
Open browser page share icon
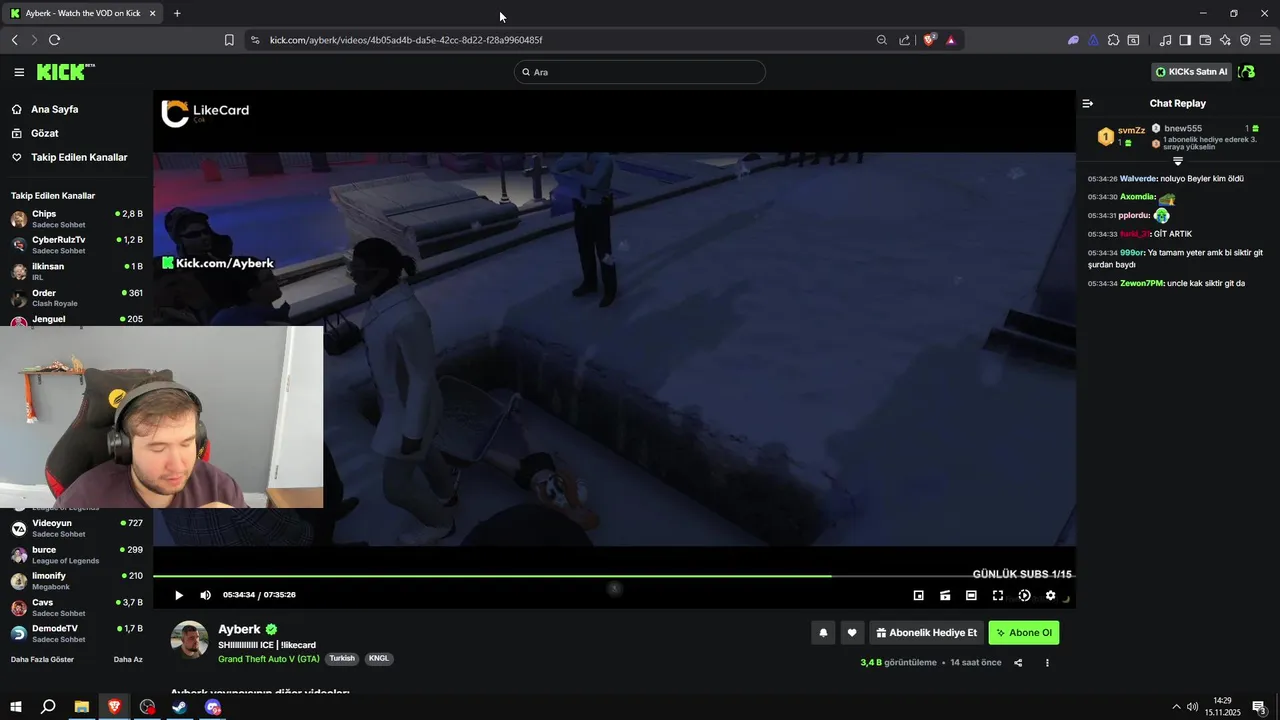coord(905,40)
